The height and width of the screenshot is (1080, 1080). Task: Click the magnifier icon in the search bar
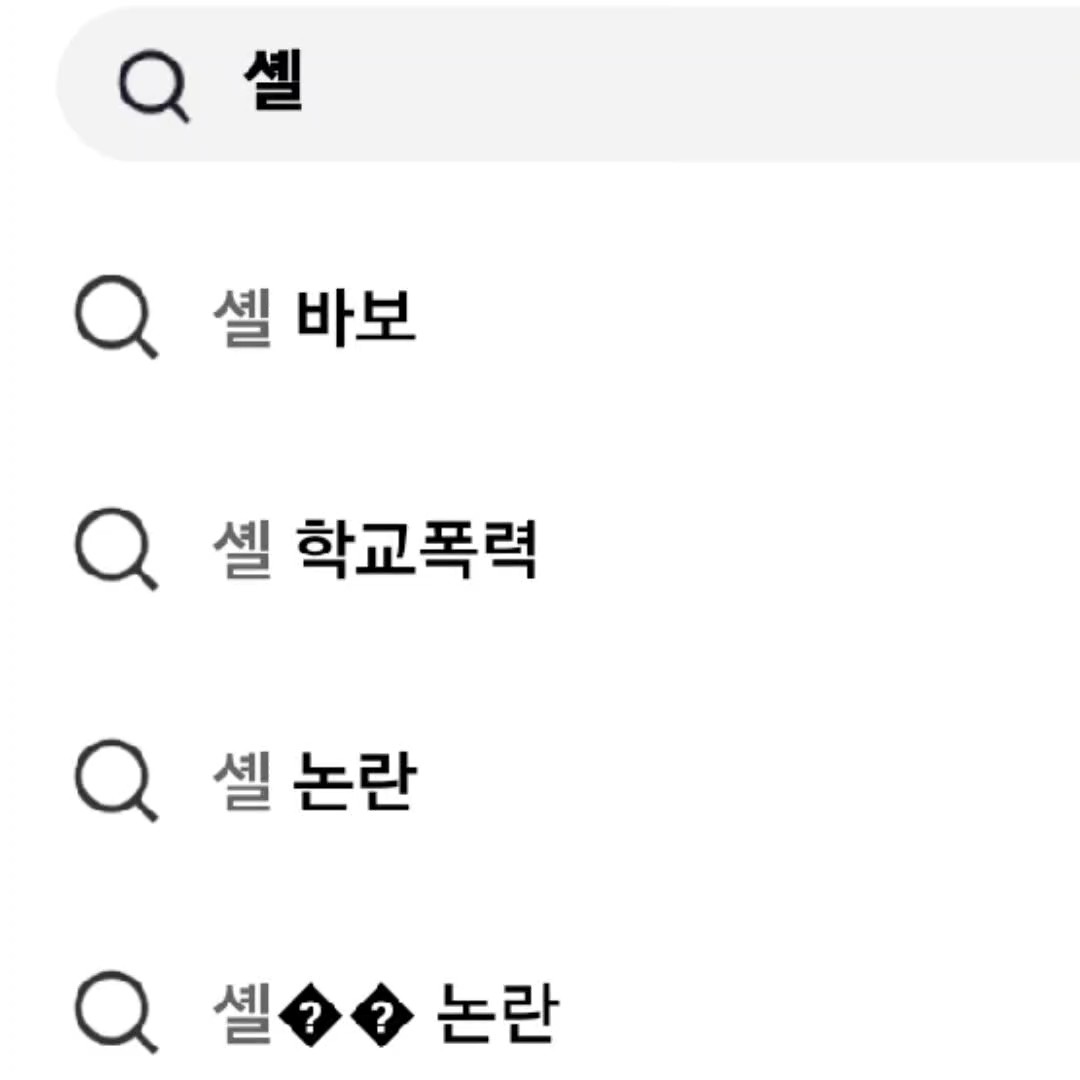click(x=153, y=86)
